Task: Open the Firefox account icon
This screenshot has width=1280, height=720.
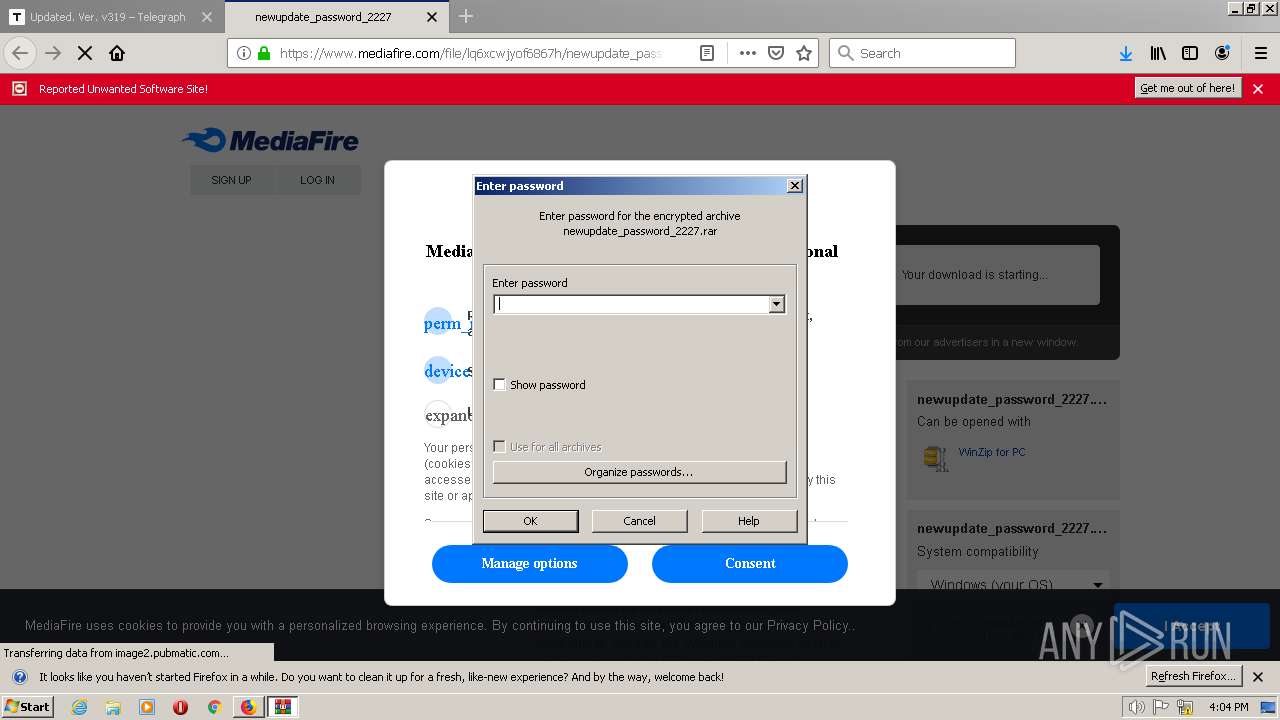Action: pos(1222,53)
